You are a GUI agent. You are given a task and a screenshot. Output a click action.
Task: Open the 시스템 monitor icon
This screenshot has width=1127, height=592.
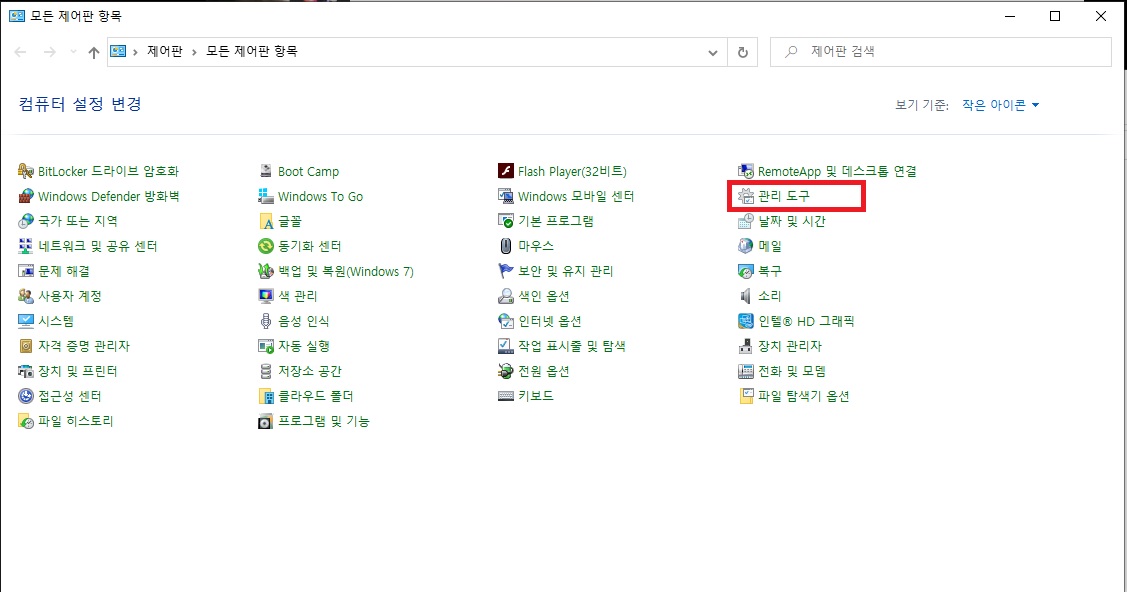(x=26, y=321)
